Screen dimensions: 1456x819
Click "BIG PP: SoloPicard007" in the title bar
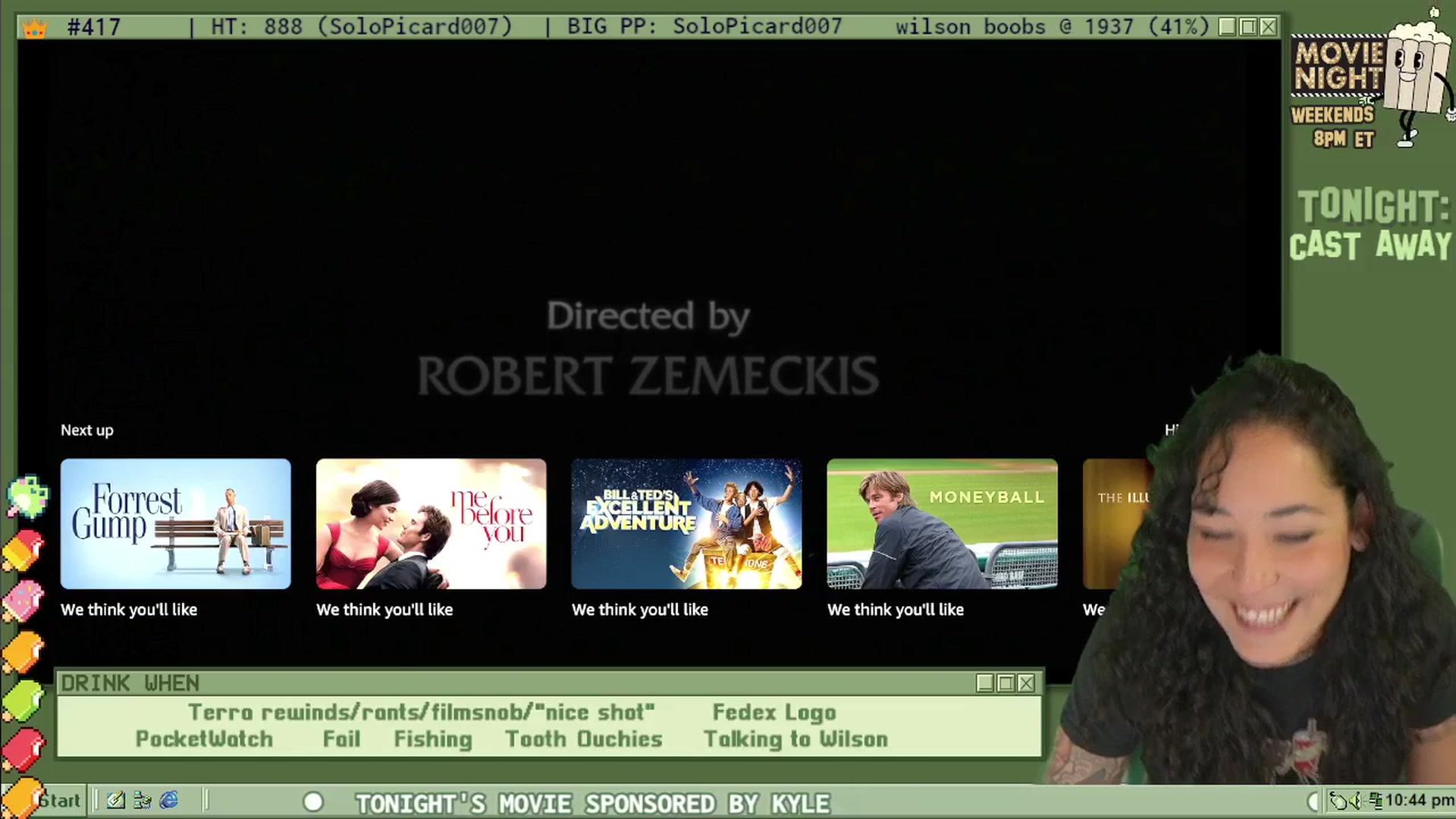click(704, 27)
